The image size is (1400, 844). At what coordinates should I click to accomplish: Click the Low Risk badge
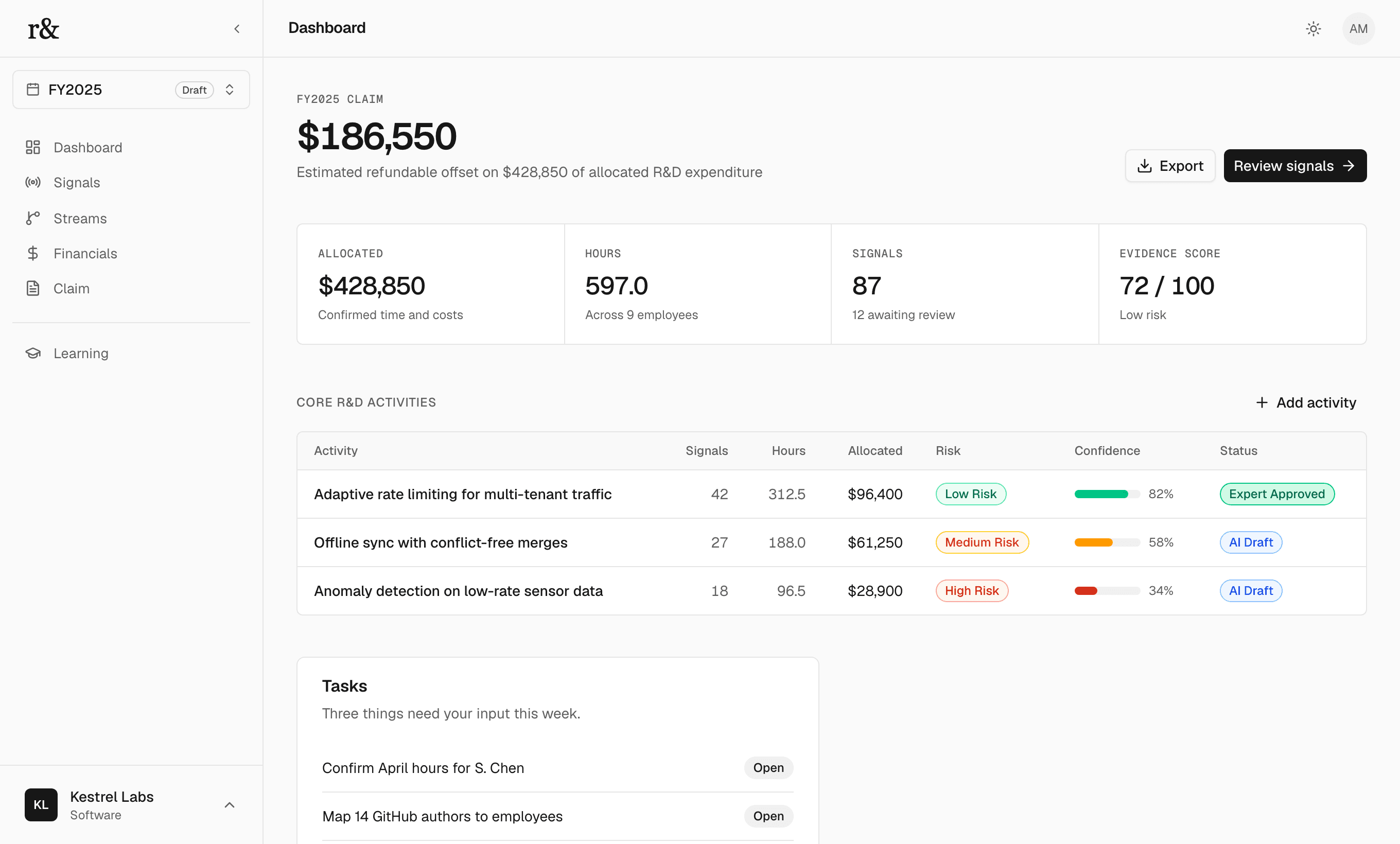click(x=970, y=494)
